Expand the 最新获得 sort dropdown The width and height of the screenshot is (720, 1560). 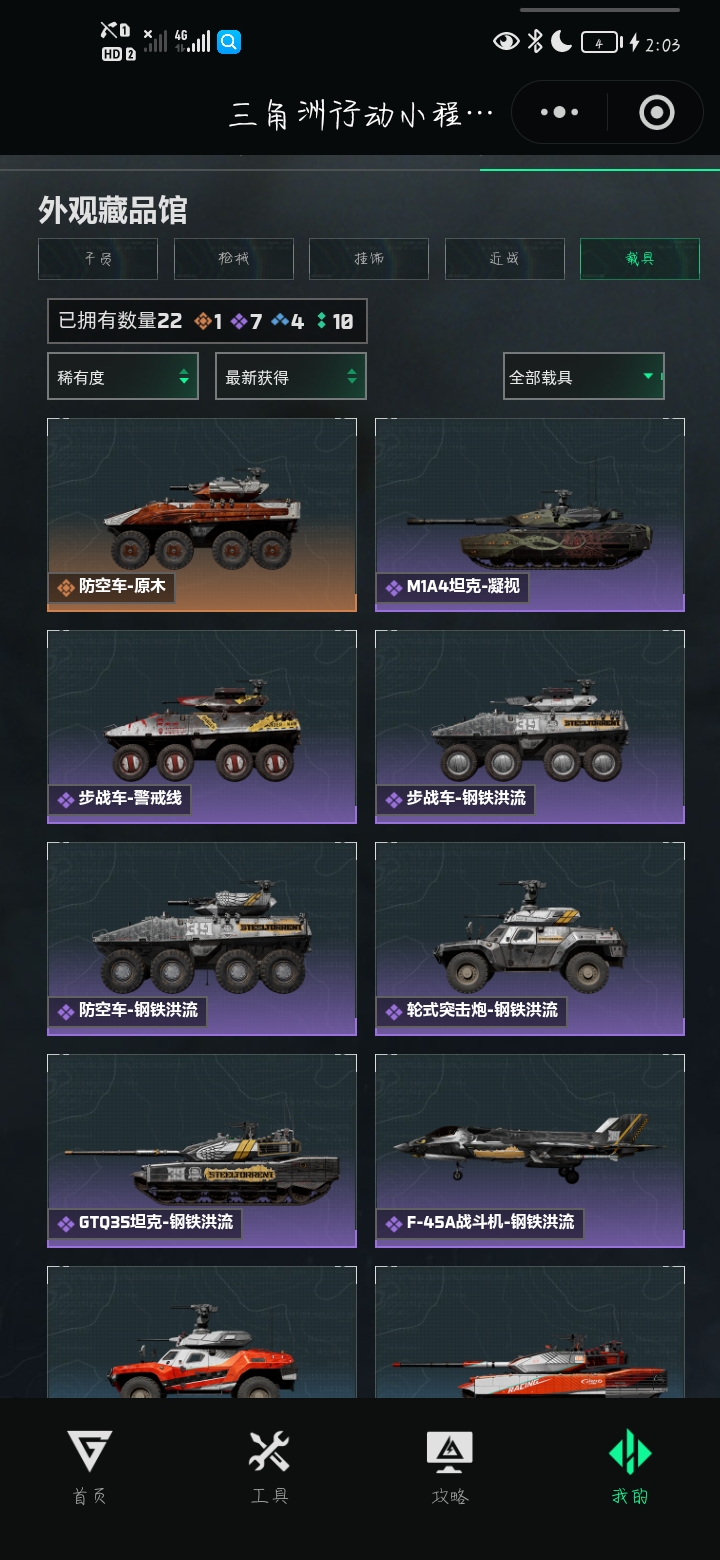pos(291,377)
